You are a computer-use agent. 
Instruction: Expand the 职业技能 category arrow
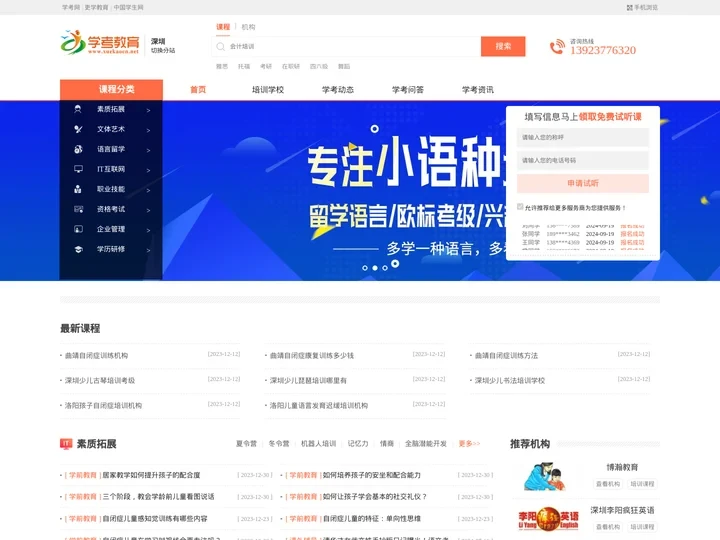[148, 190]
